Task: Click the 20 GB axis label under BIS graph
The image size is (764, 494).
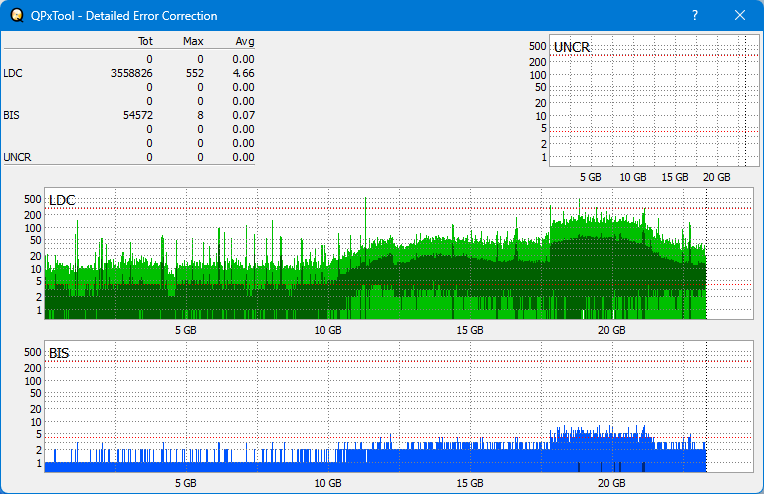Action: 612,482
